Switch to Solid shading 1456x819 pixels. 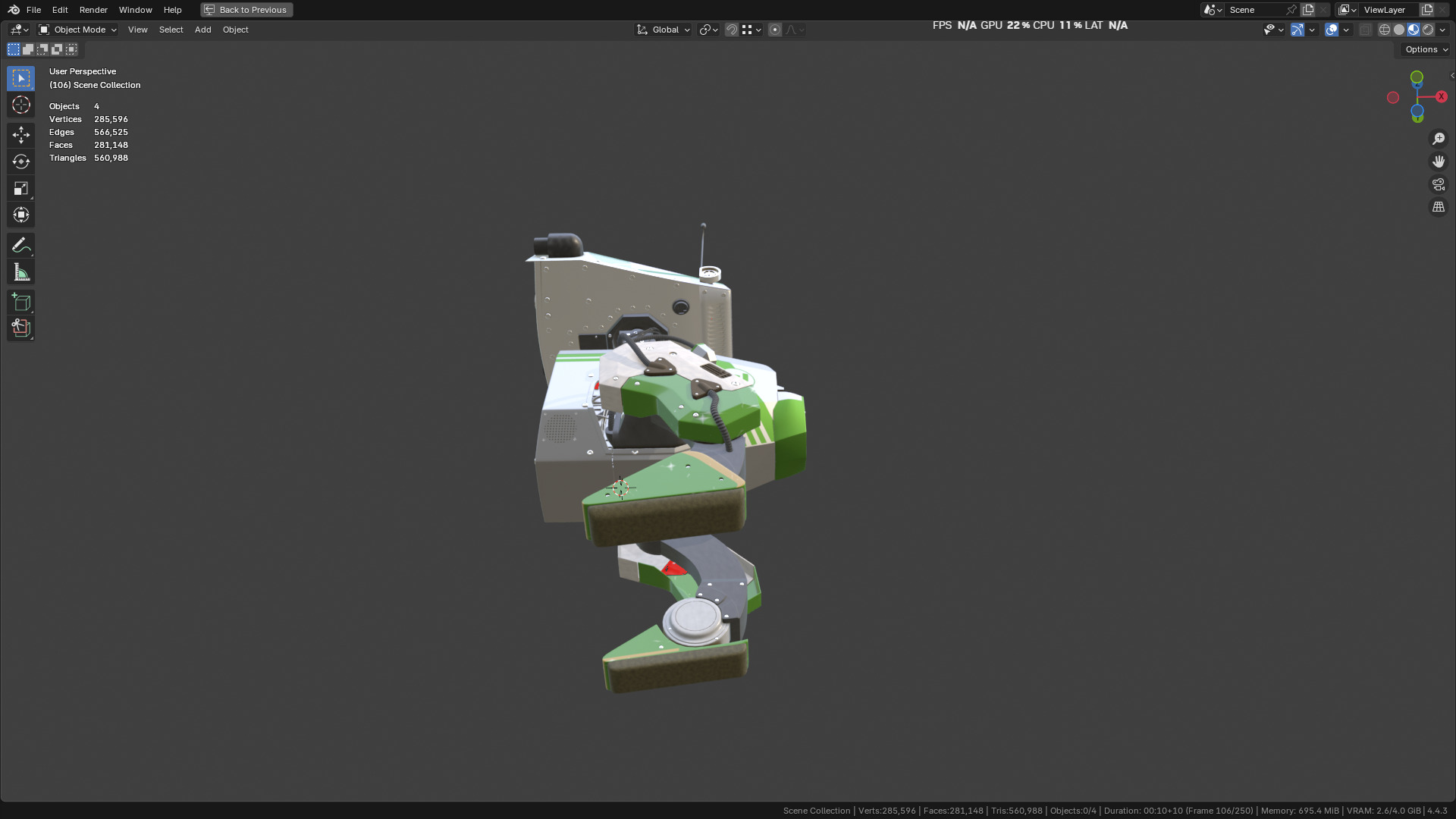[x=1399, y=30]
